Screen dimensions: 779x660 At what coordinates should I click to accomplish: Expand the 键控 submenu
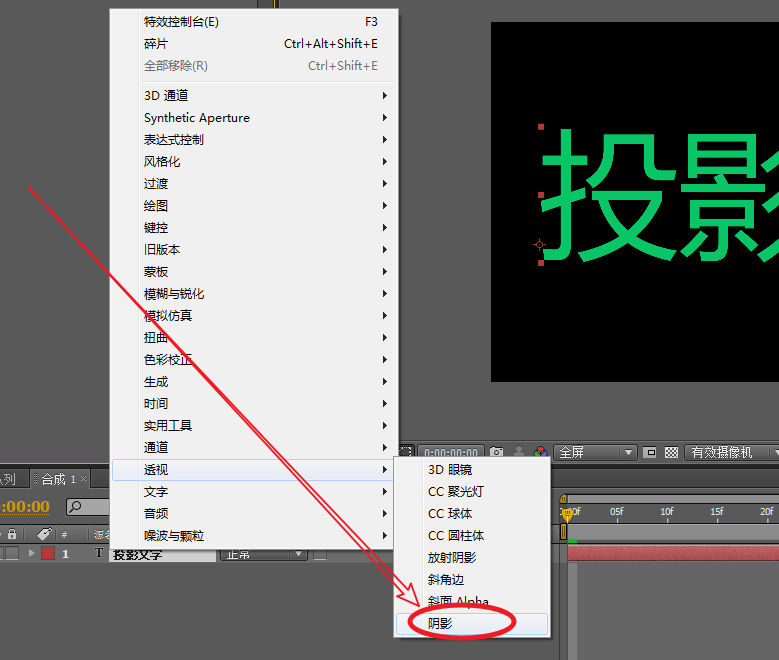[254, 228]
